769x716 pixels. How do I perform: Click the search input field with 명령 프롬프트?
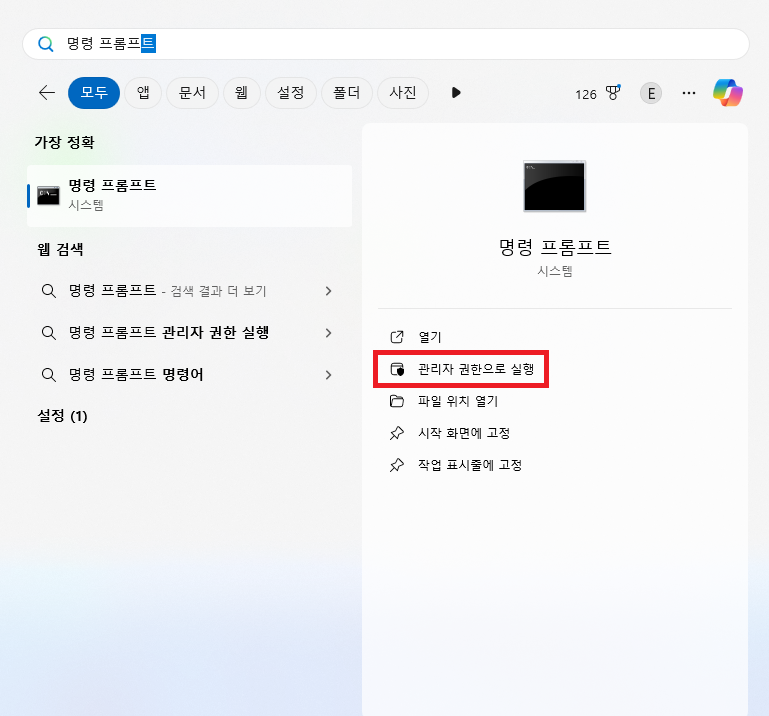point(386,44)
